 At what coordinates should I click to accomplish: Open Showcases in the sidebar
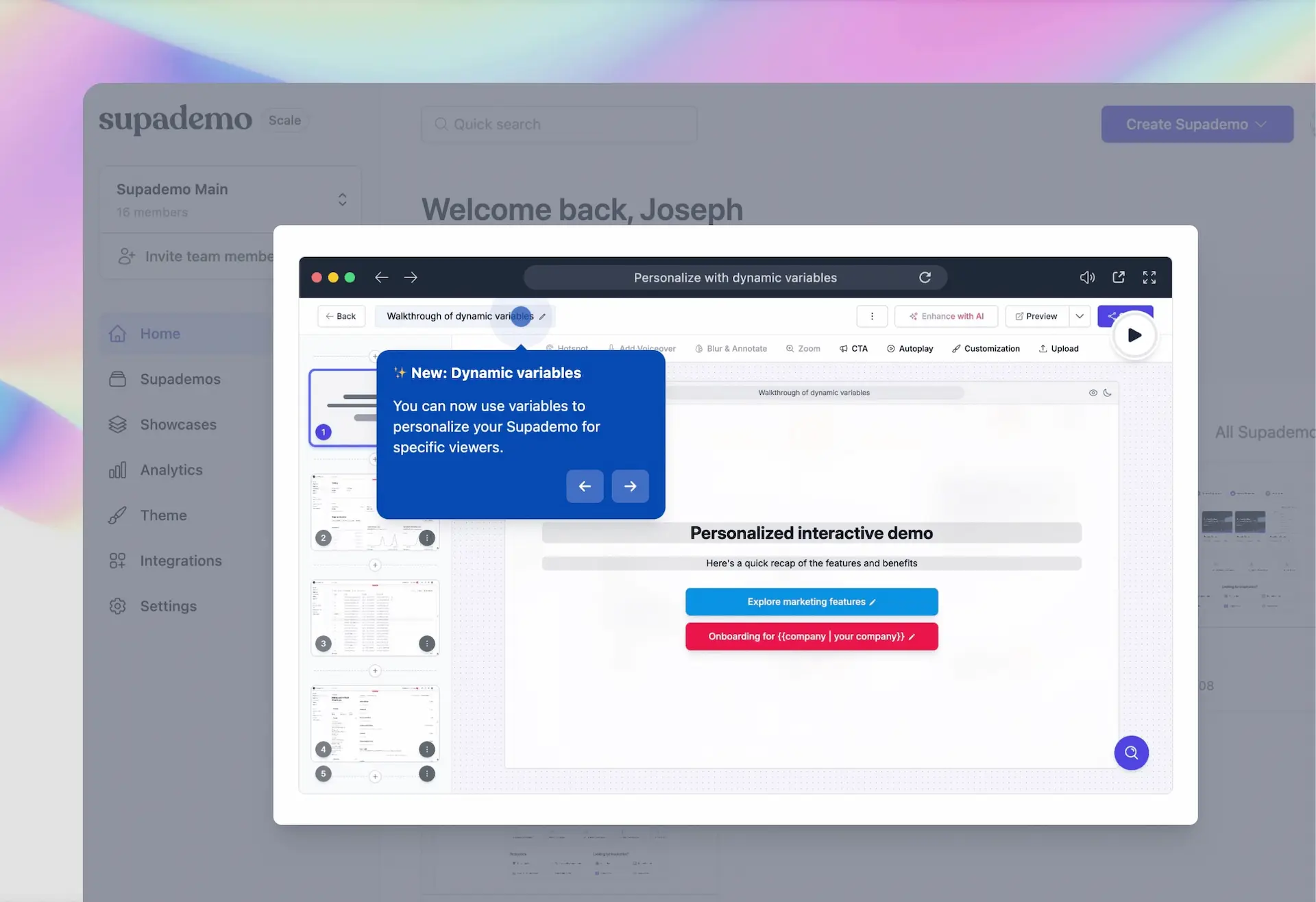(162, 424)
